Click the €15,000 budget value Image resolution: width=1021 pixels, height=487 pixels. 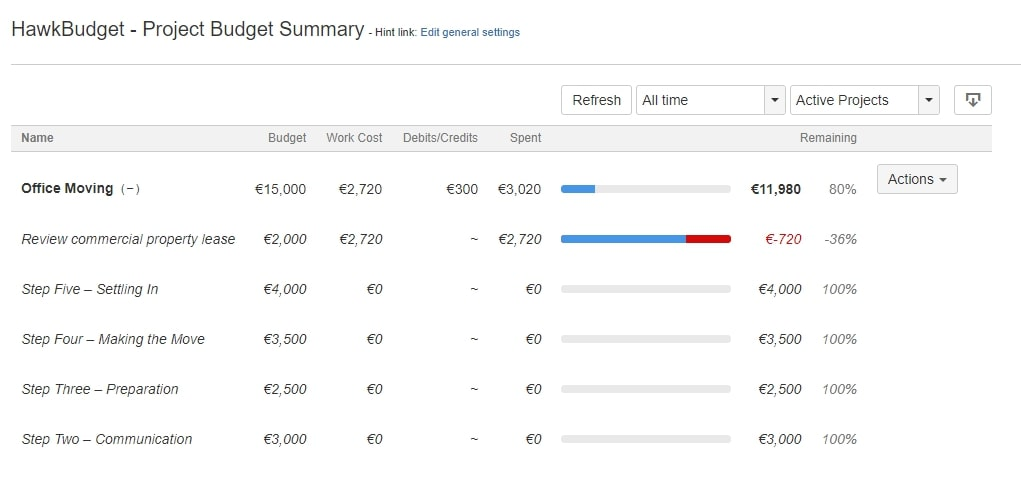(x=281, y=189)
